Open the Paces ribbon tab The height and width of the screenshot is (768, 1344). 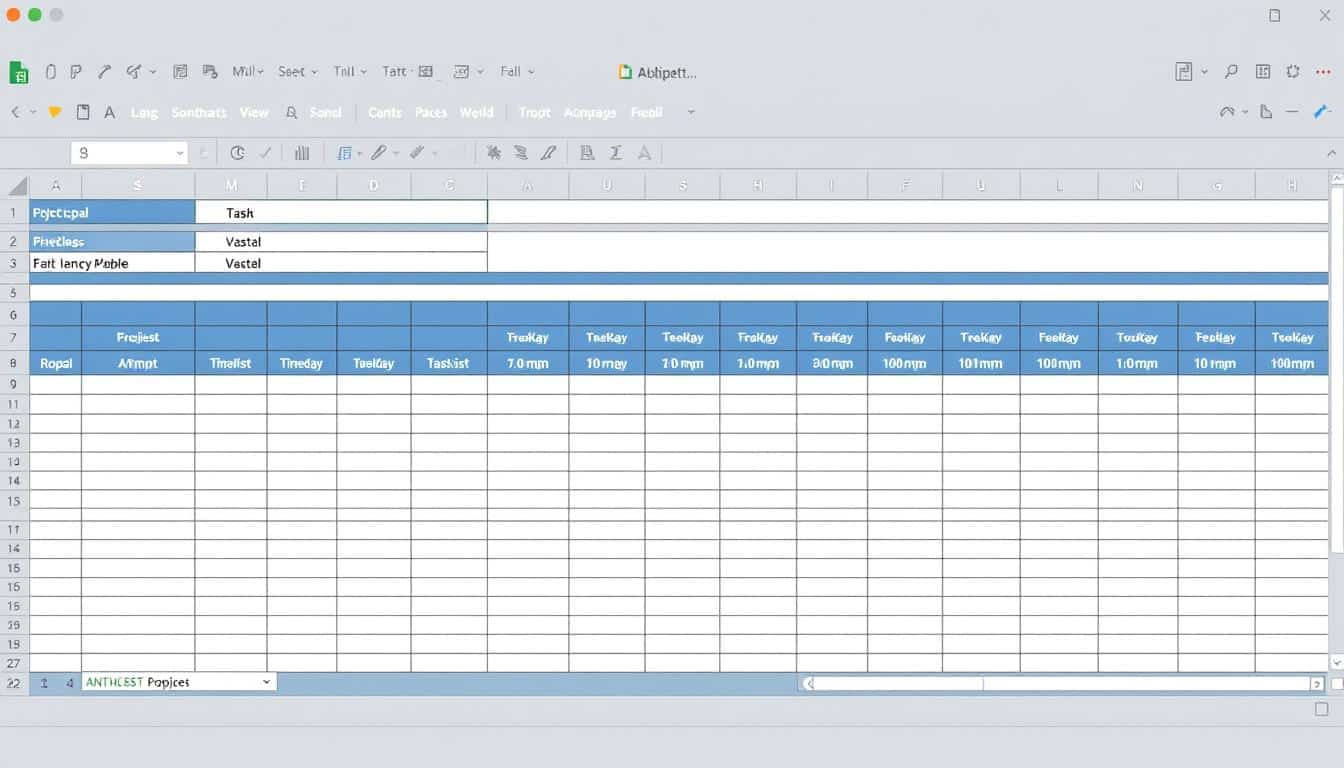(x=431, y=113)
